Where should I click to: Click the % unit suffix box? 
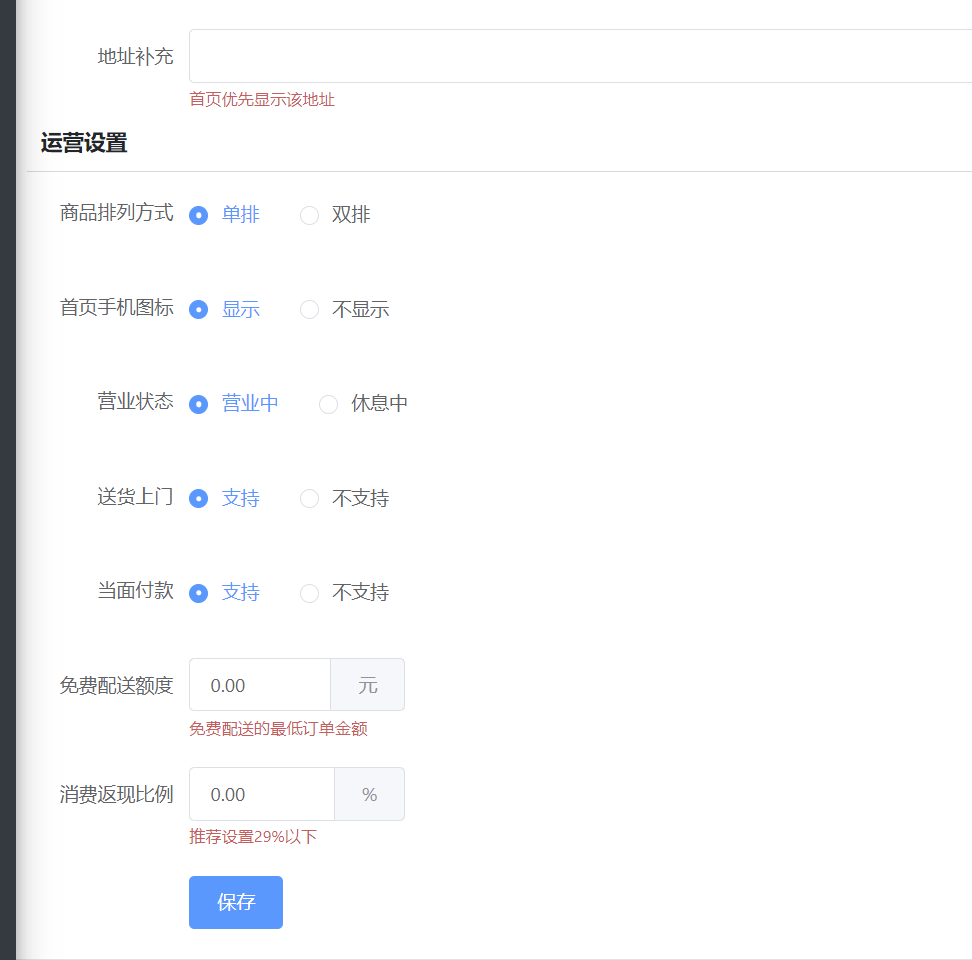[x=370, y=794]
